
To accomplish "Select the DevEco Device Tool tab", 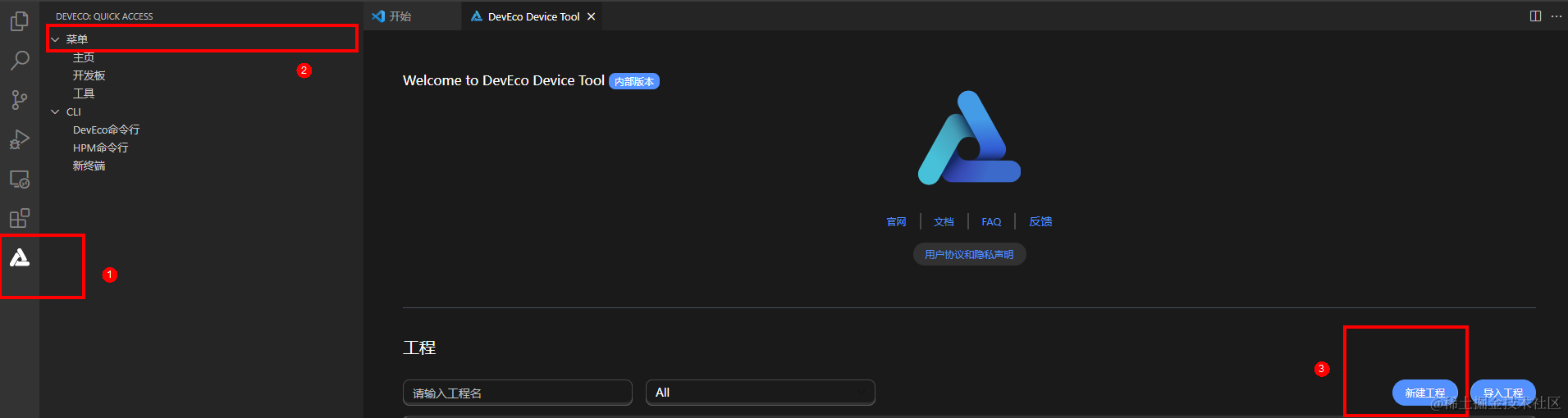I will (x=533, y=16).
